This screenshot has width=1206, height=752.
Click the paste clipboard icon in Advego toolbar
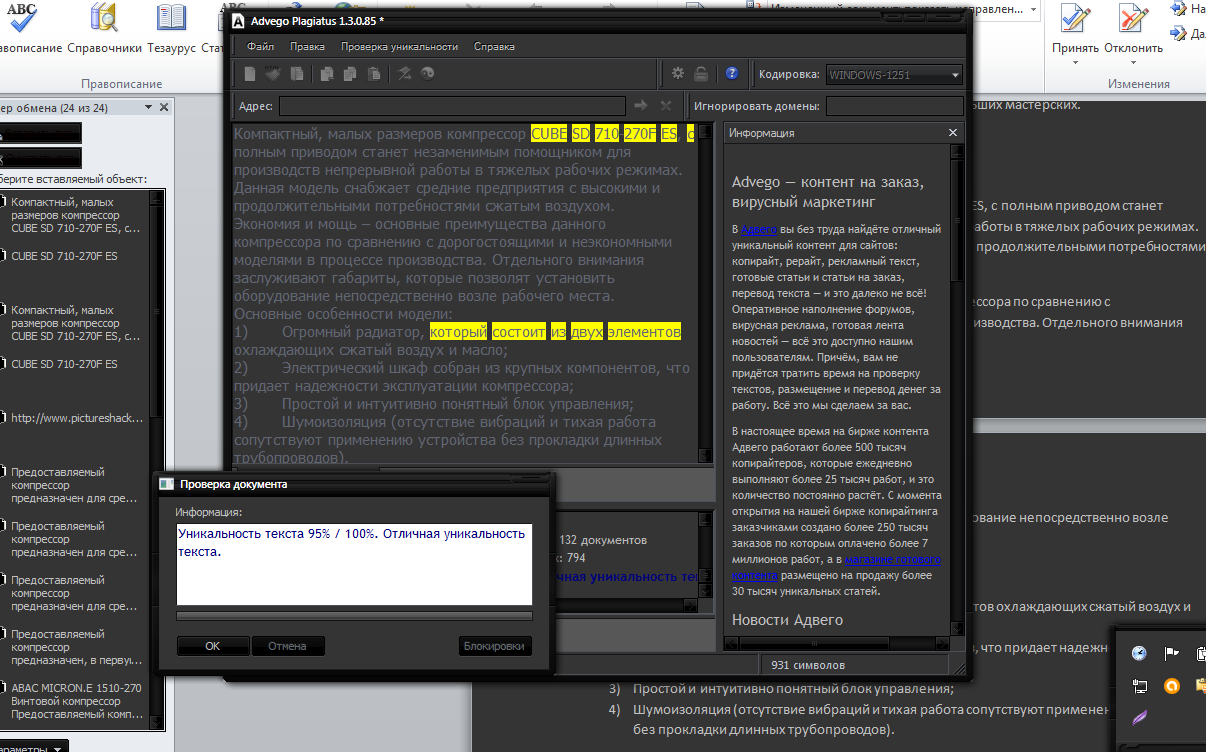click(x=373, y=73)
